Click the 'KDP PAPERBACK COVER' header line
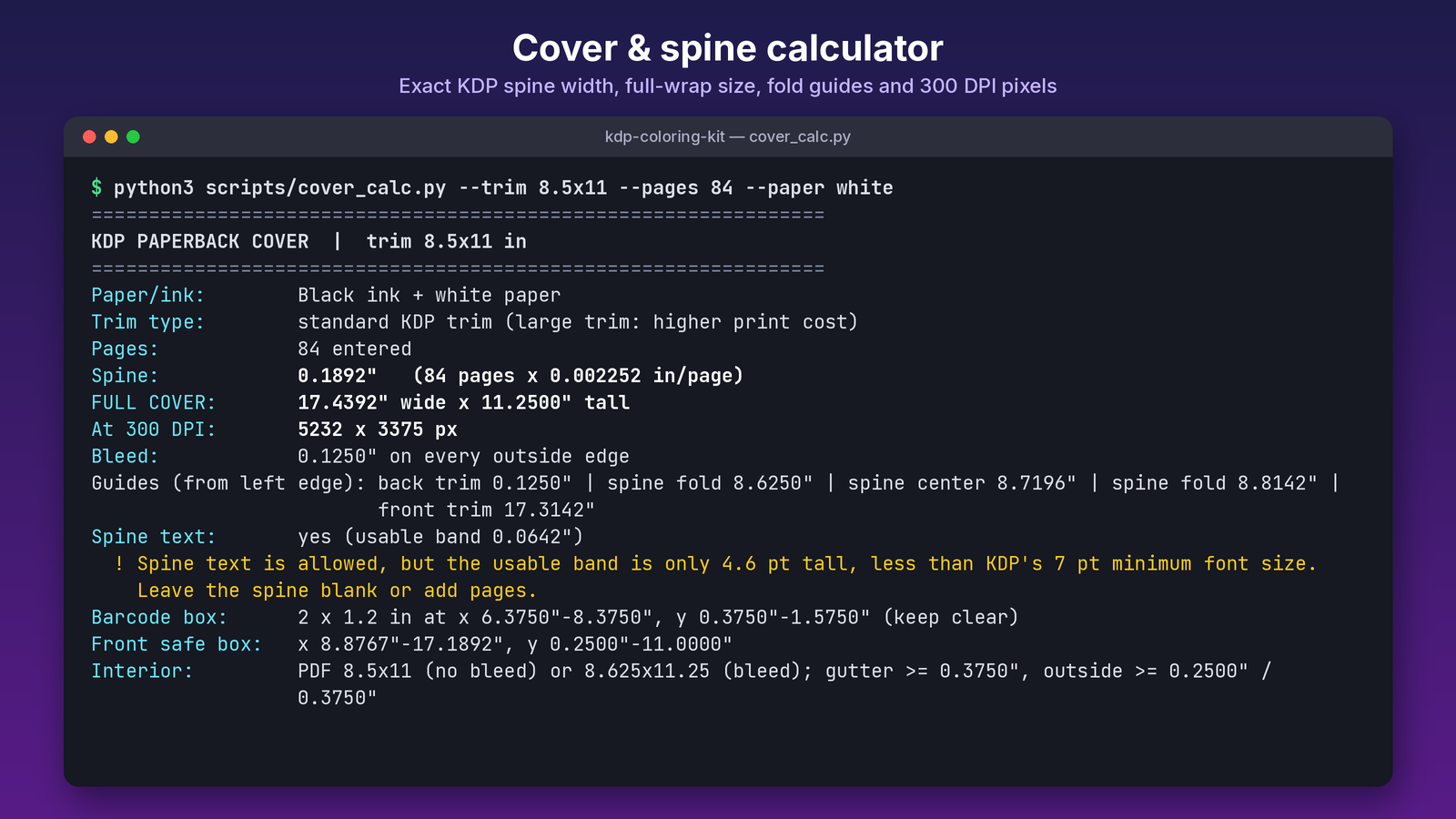The image size is (1456, 819). point(309,242)
